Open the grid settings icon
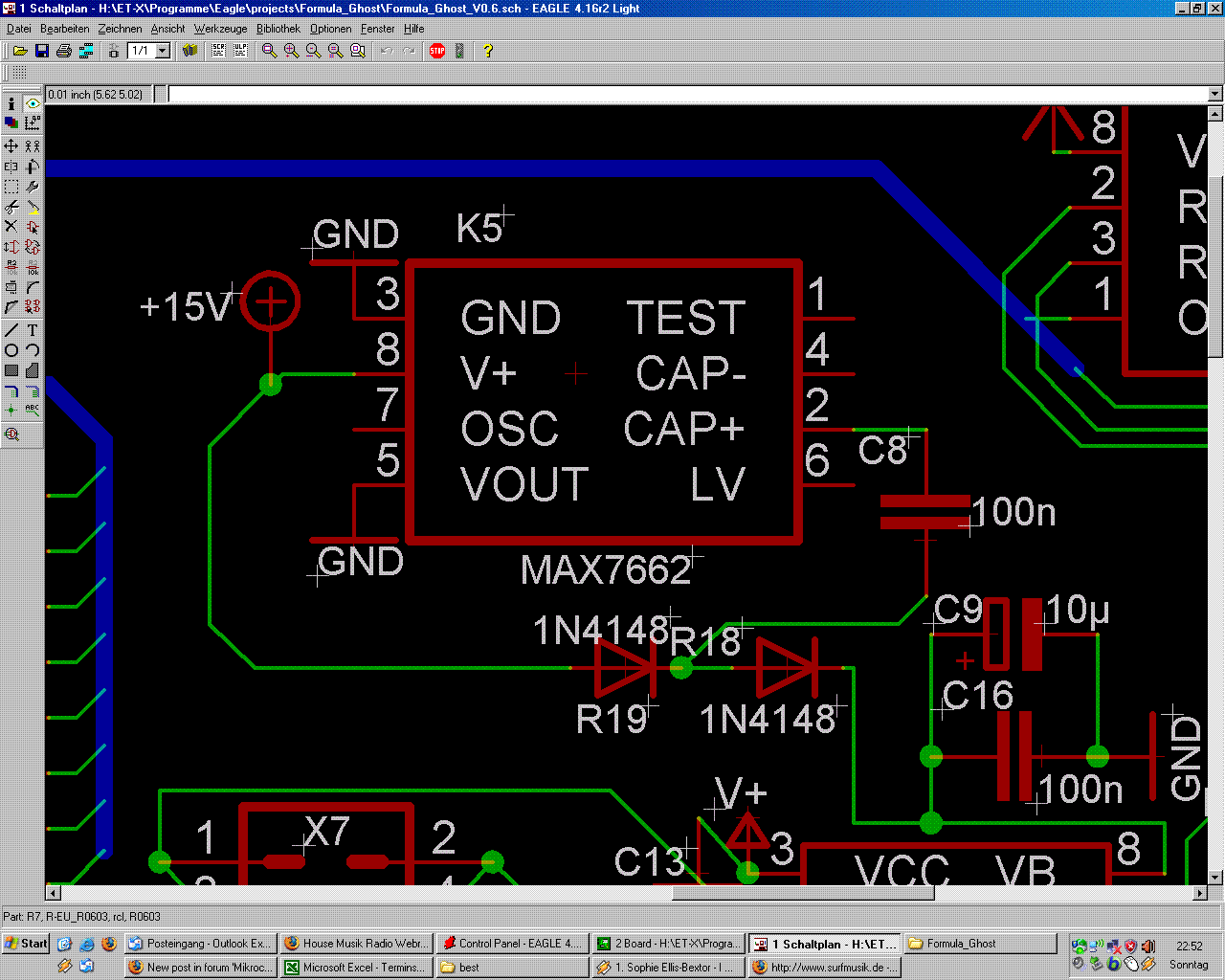 click(19, 73)
